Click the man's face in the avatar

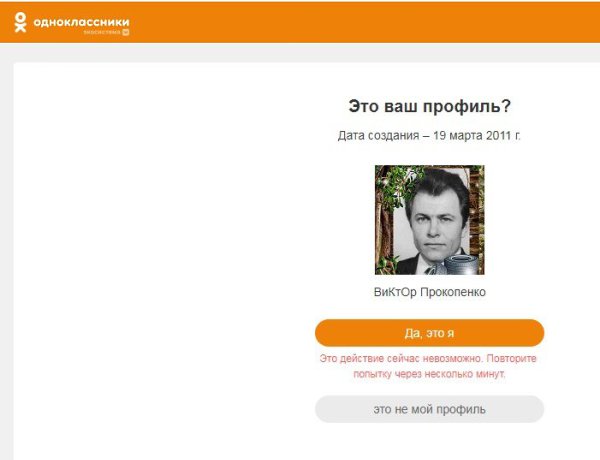[436, 222]
